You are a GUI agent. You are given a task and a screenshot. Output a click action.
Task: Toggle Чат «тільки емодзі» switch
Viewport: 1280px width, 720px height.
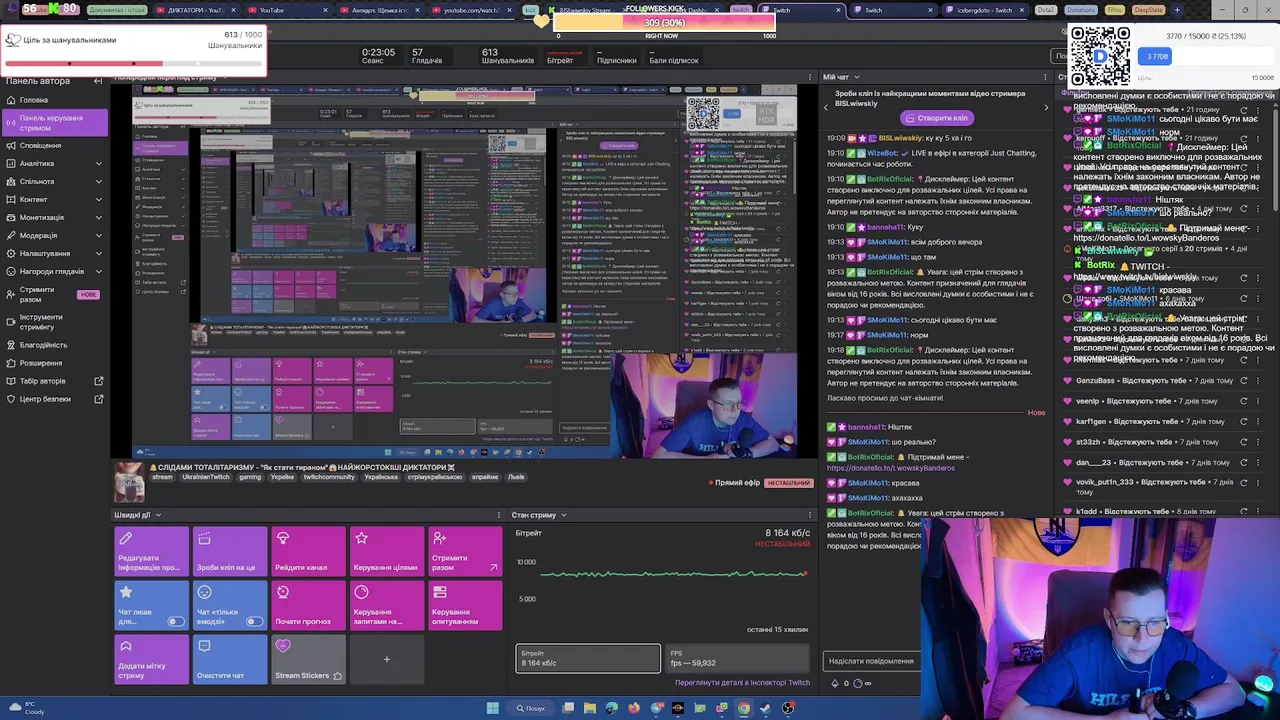coord(255,622)
